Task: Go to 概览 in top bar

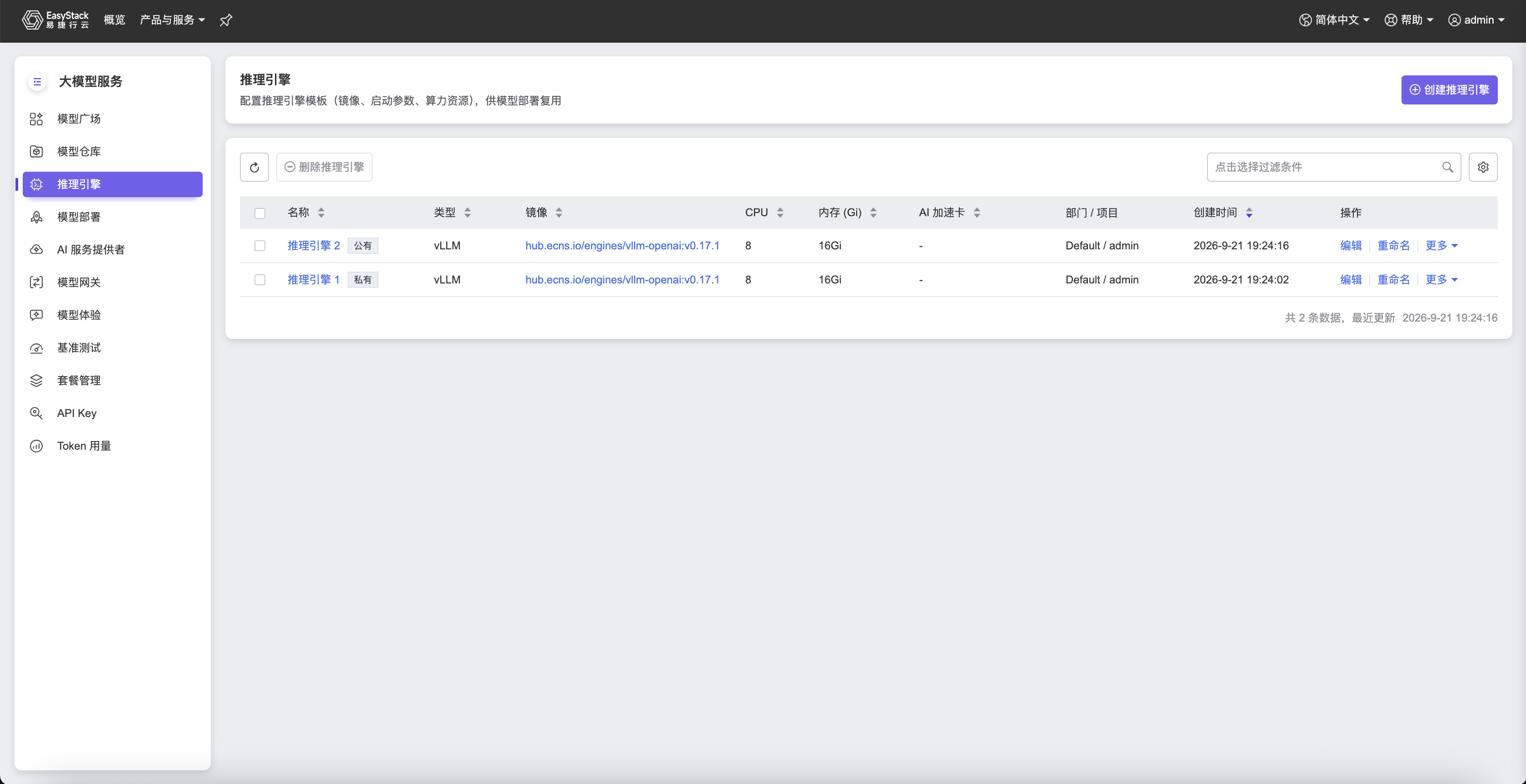Action: [115, 20]
